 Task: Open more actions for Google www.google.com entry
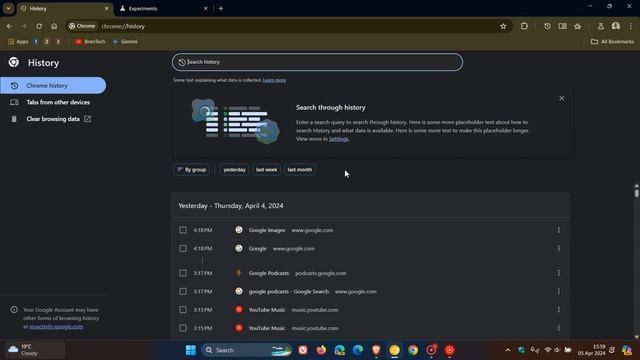click(x=558, y=249)
